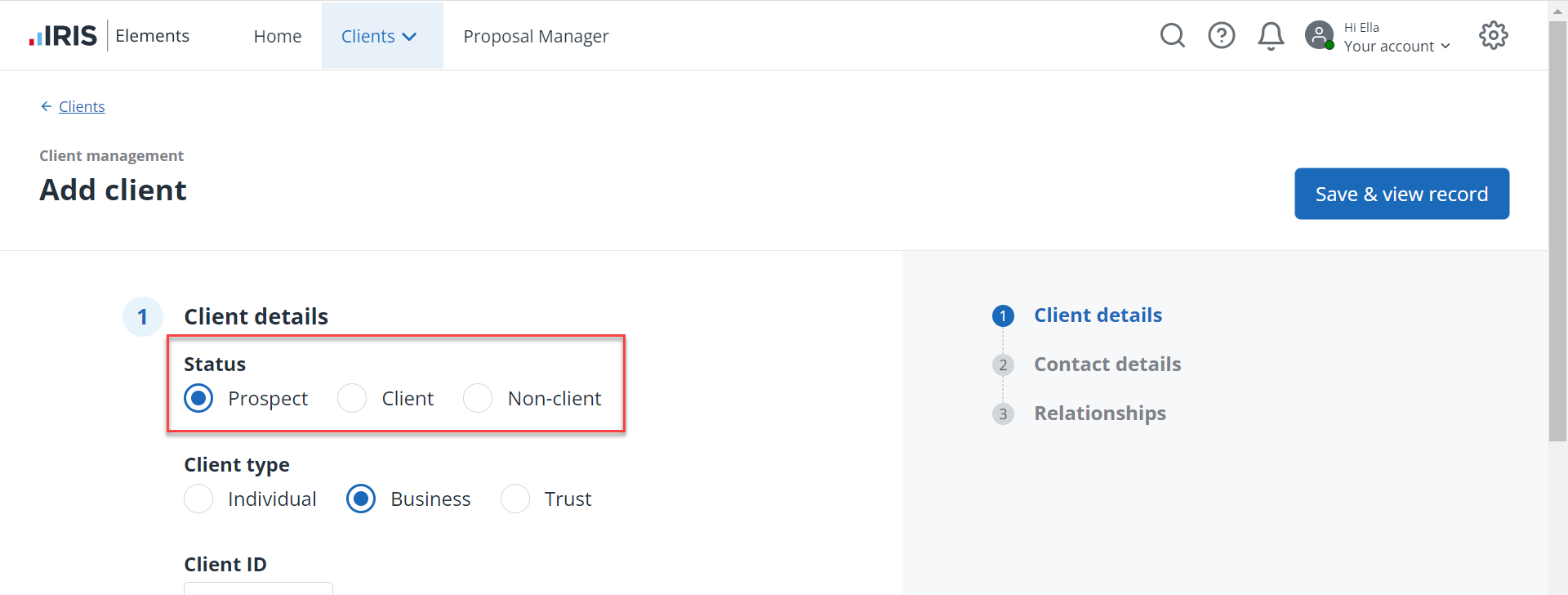Follow the Clients breadcrumb link

coord(82,106)
